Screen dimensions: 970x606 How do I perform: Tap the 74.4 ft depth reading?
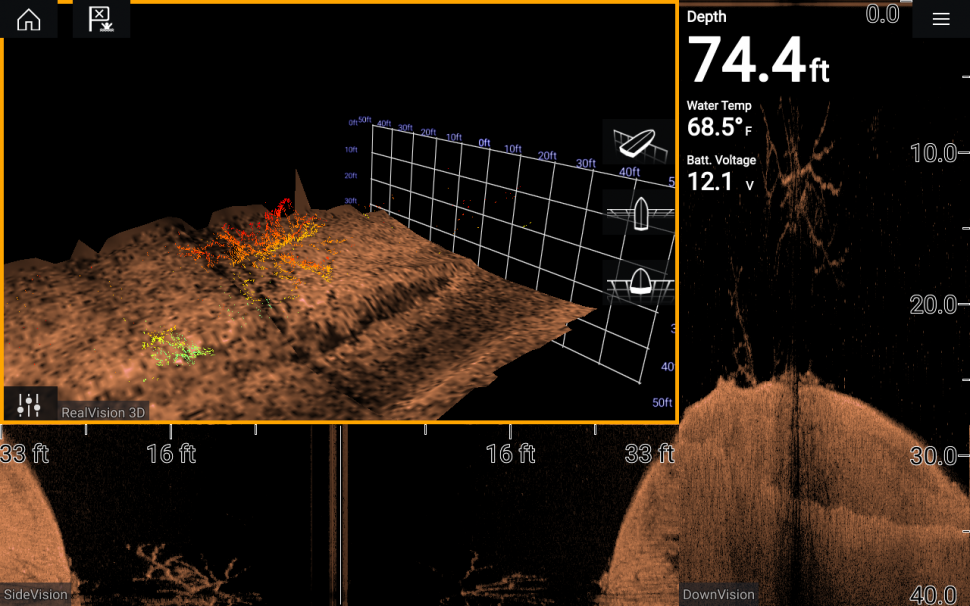point(758,60)
